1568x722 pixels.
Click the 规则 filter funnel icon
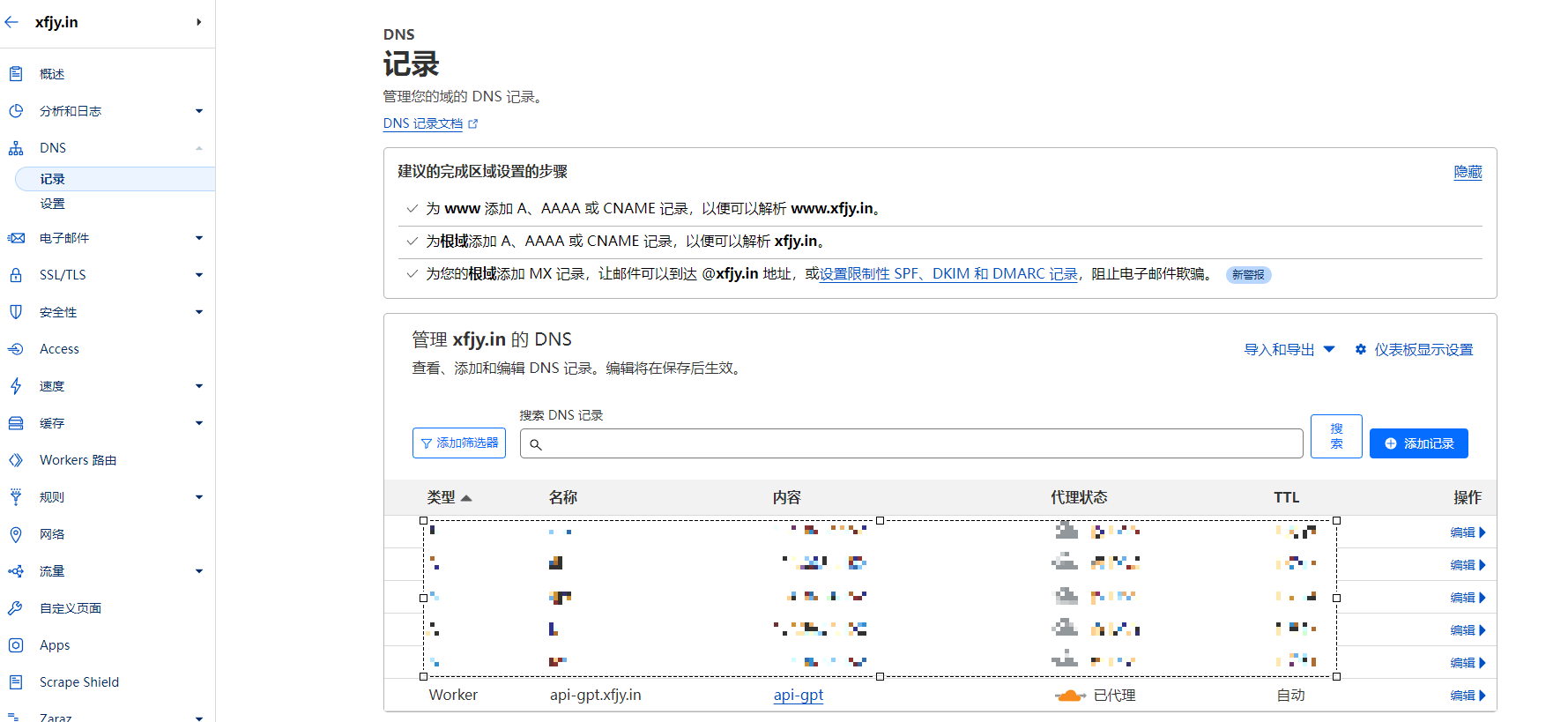pyautogui.click(x=16, y=497)
